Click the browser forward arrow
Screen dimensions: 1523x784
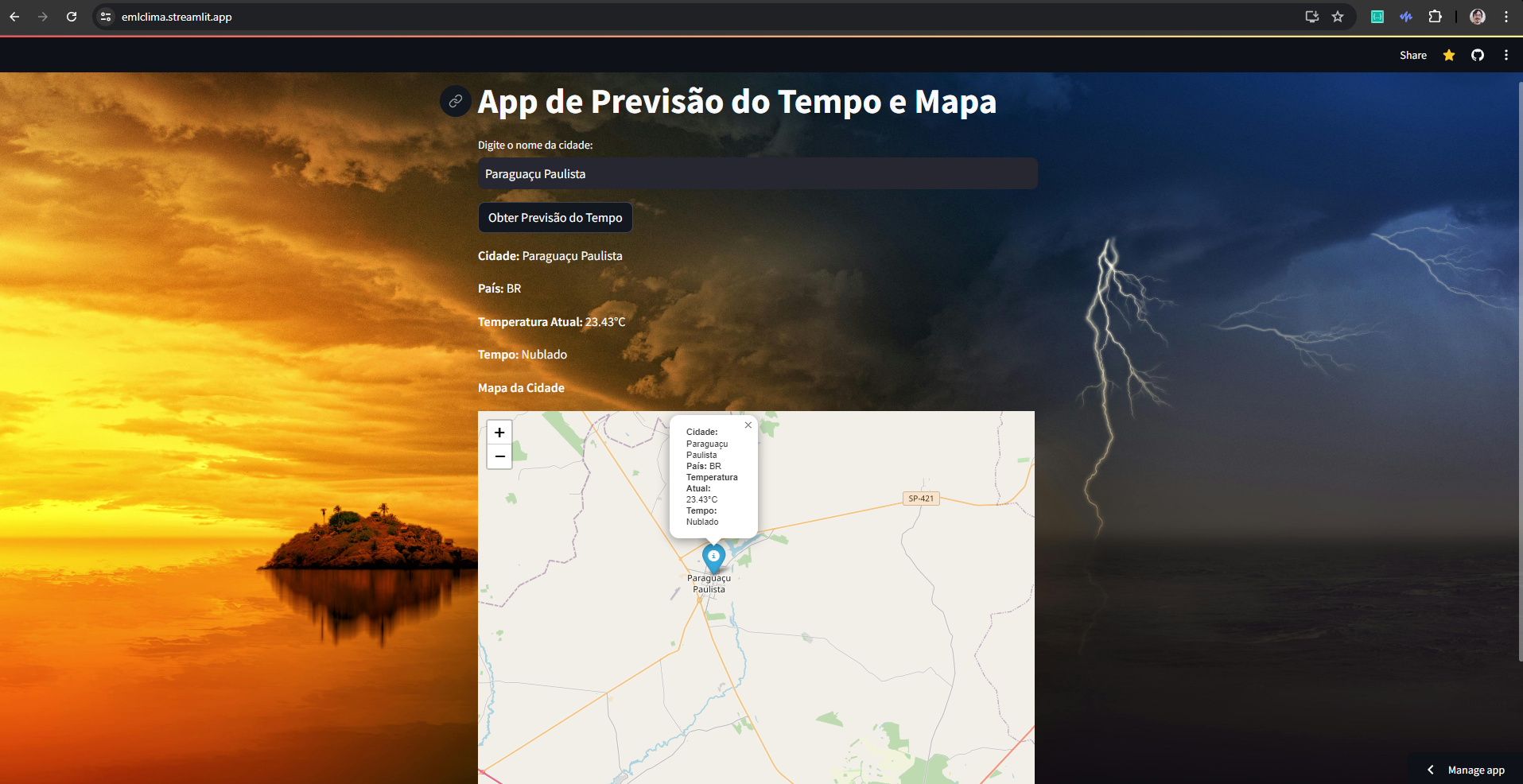[x=43, y=17]
